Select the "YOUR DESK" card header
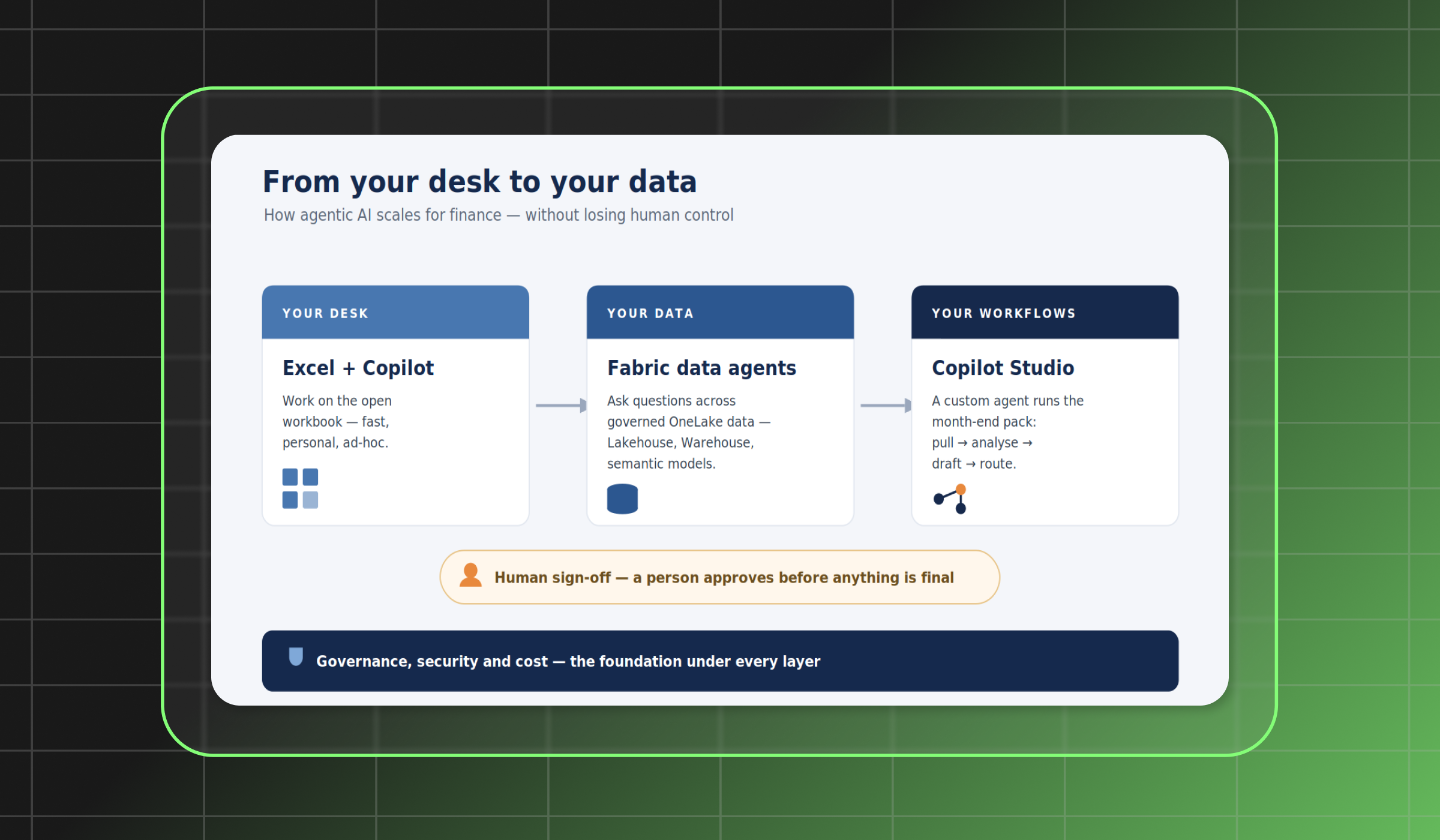Image resolution: width=1440 pixels, height=840 pixels. [x=395, y=313]
